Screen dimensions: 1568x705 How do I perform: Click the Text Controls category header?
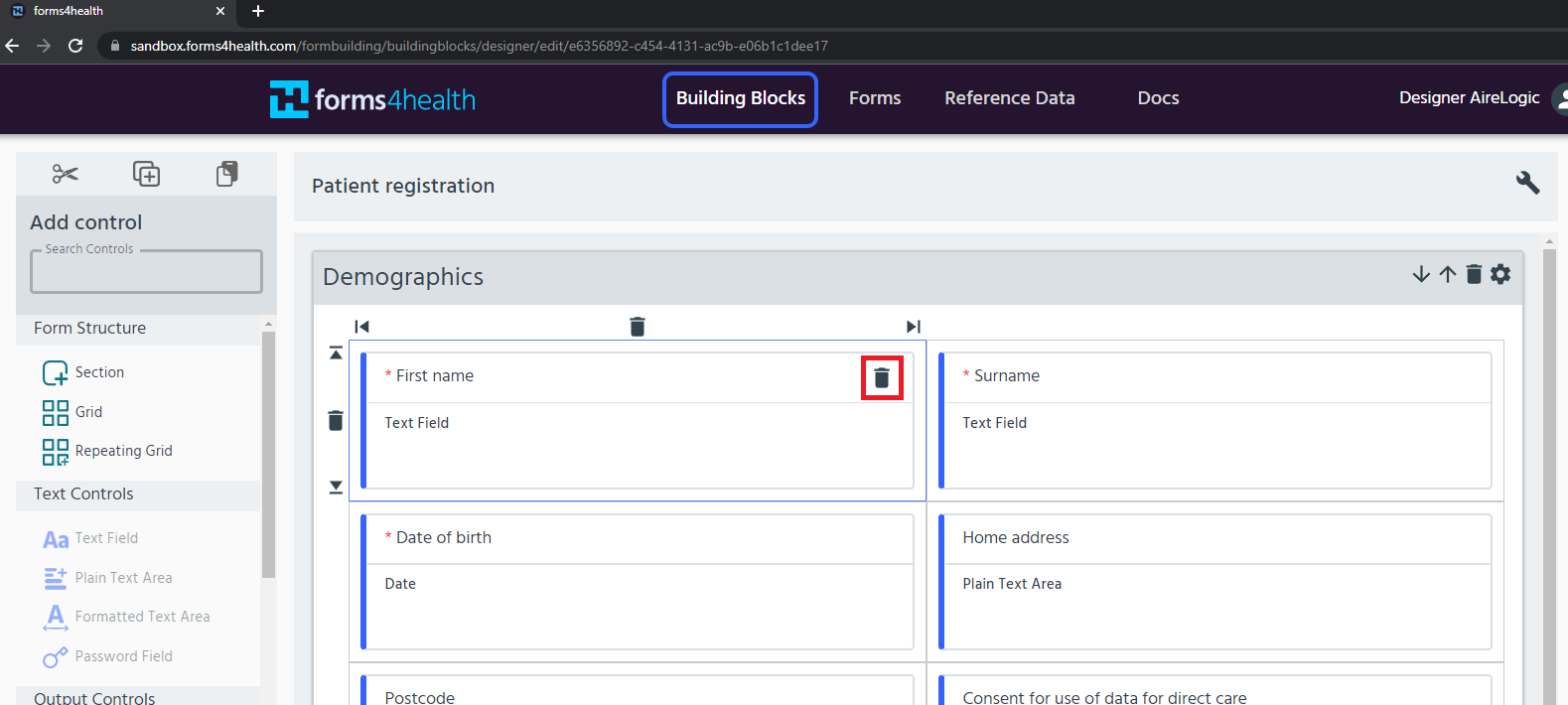click(x=138, y=494)
